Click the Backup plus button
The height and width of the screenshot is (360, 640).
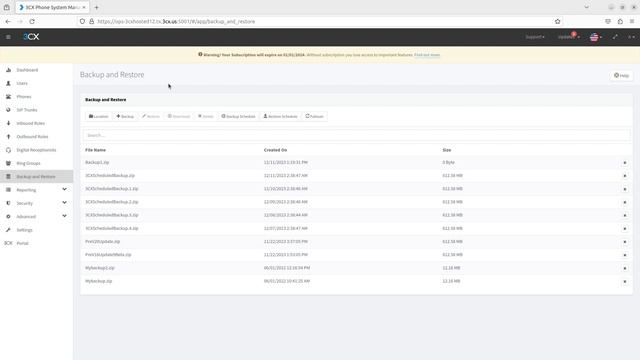125,116
